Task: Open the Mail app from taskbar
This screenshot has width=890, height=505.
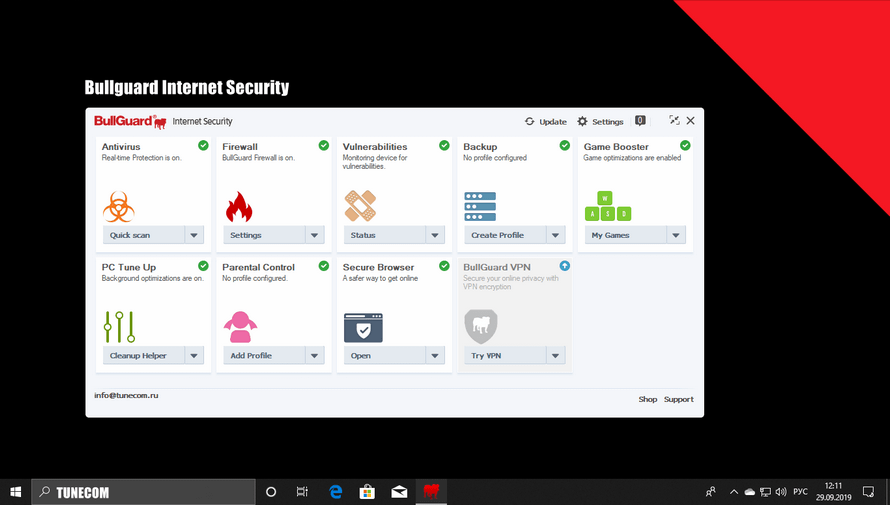Action: pos(399,492)
